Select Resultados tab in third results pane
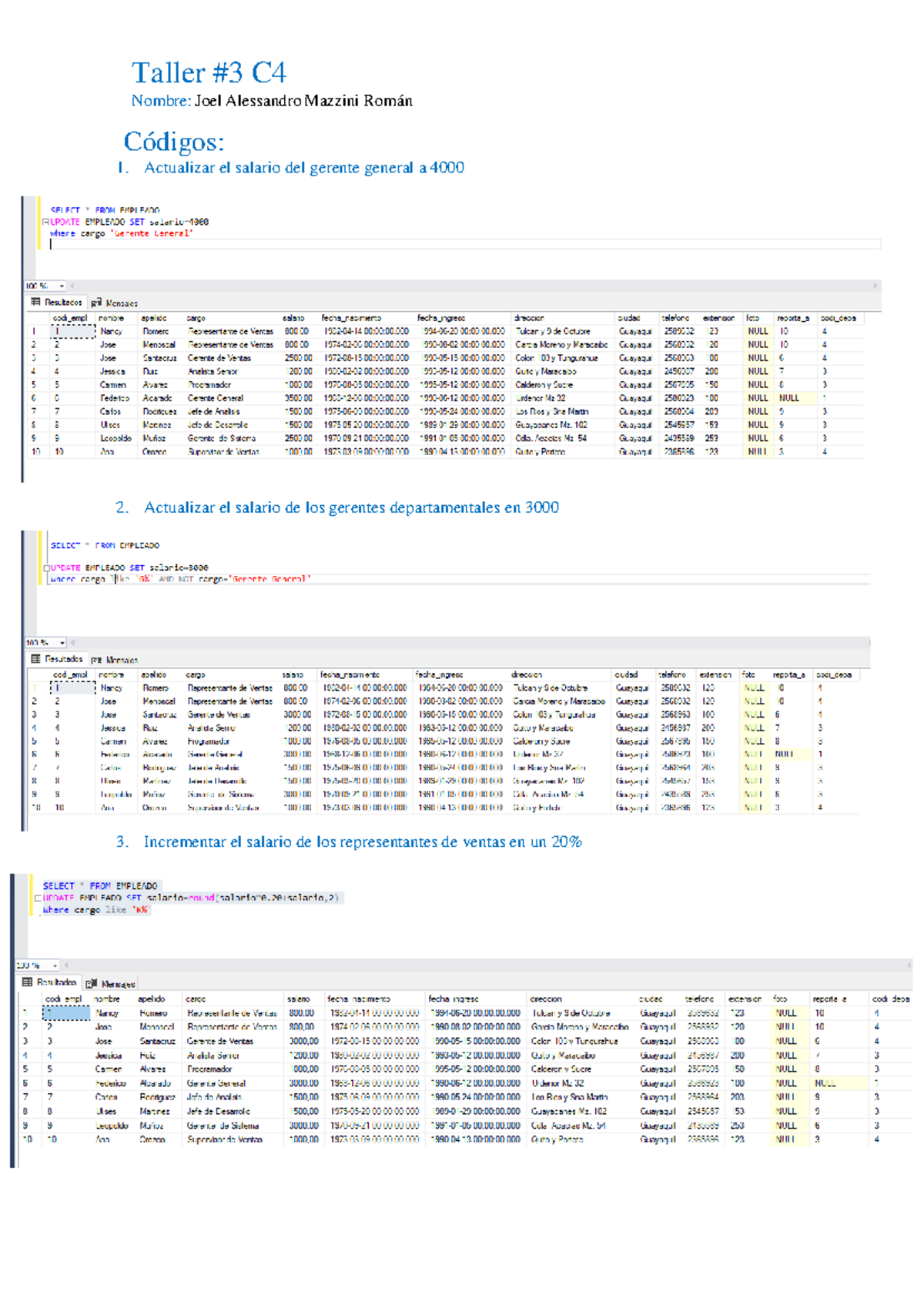The image size is (924, 1305). (55, 982)
